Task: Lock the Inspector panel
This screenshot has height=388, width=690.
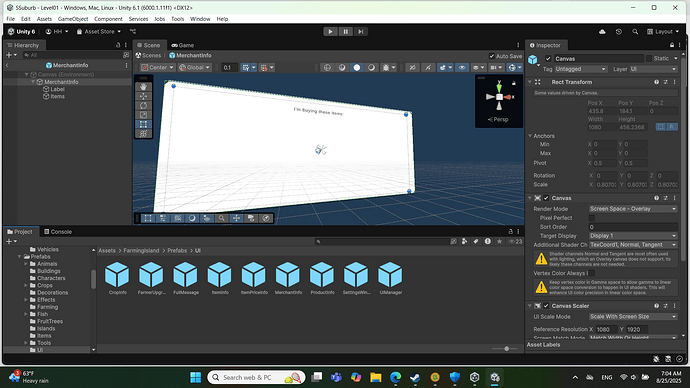Action: [x=672, y=45]
